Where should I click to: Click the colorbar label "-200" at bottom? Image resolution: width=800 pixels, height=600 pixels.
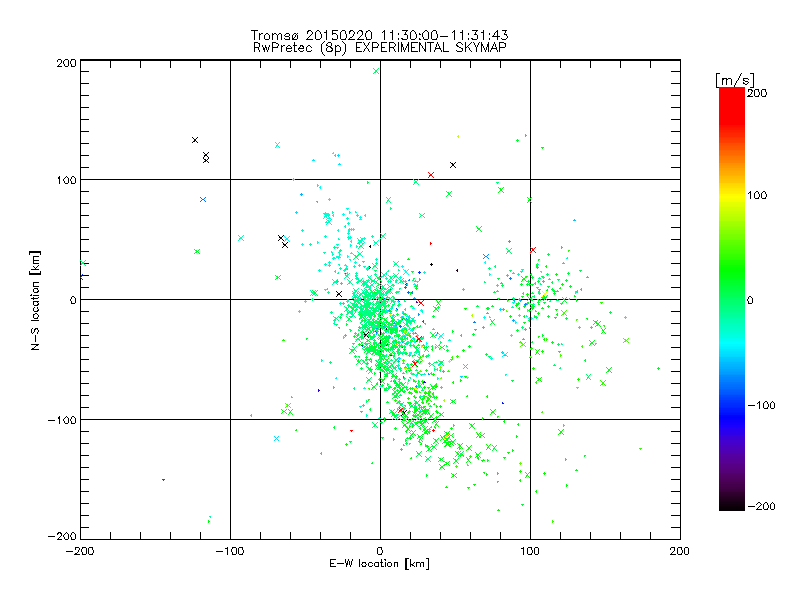pyautogui.click(x=761, y=506)
